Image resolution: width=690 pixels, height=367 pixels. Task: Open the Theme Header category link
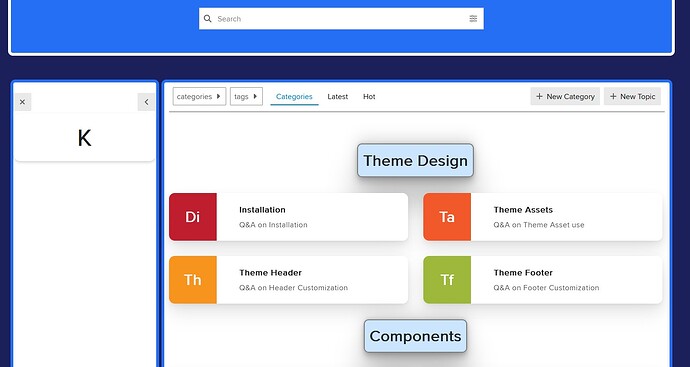click(x=270, y=273)
